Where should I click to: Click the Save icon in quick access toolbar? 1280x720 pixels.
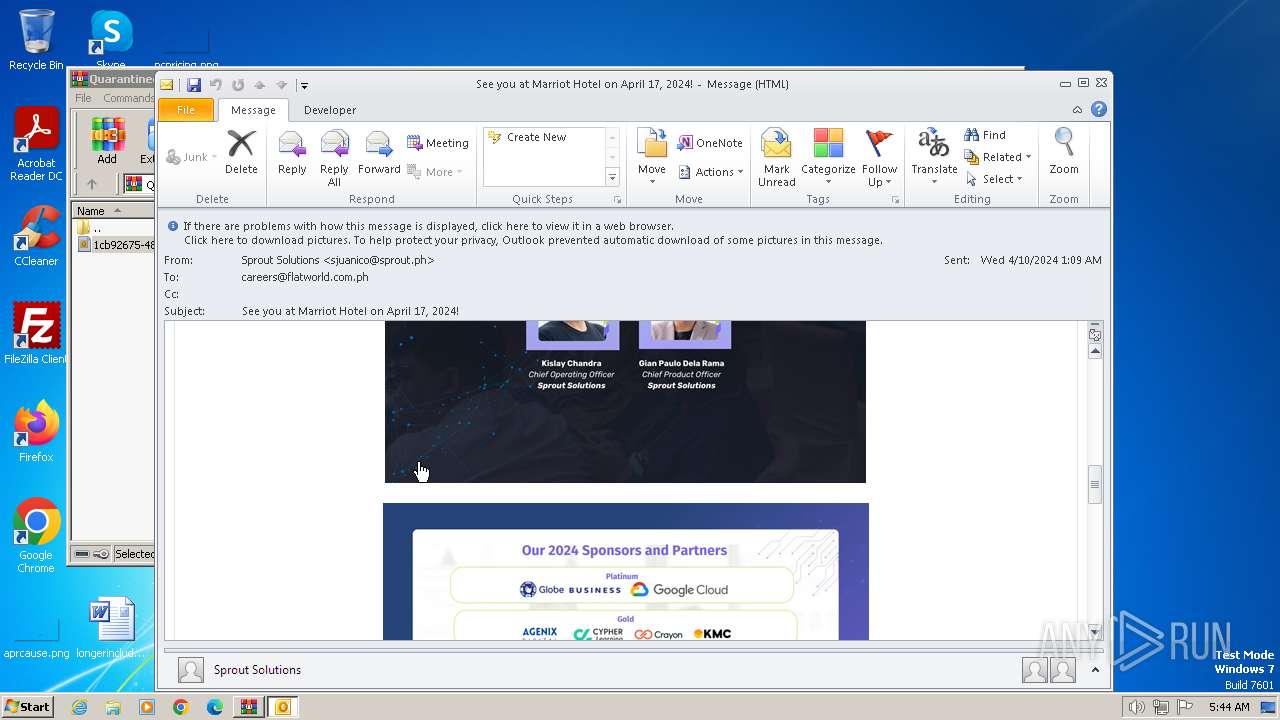(x=194, y=85)
